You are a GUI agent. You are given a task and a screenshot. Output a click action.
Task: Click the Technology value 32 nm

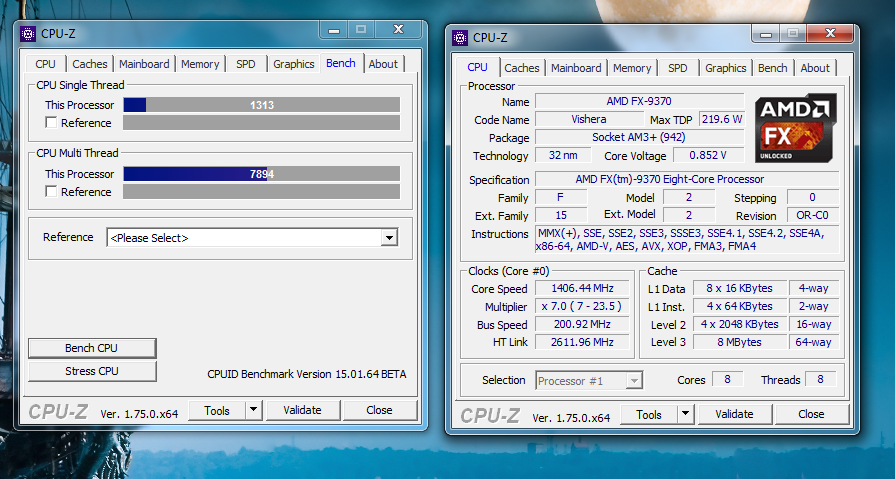(563, 155)
